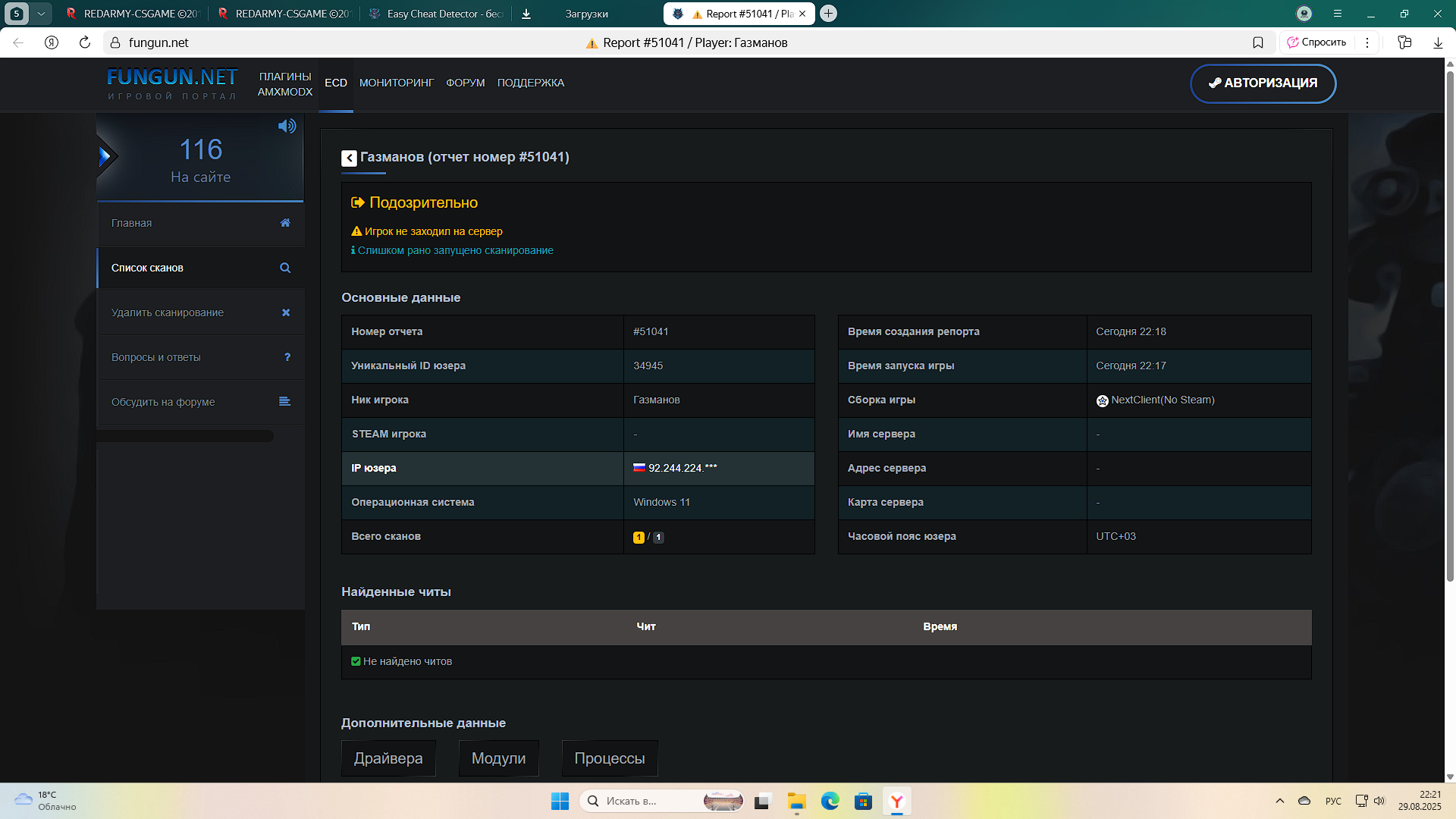Show hidden system tray icons
Screen dimensions: 1456x819
1280,801
